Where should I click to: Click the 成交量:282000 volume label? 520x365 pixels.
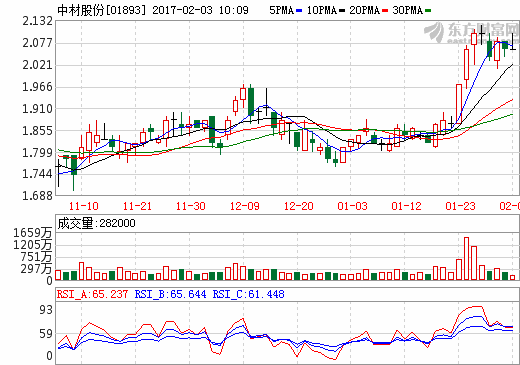coord(96,223)
